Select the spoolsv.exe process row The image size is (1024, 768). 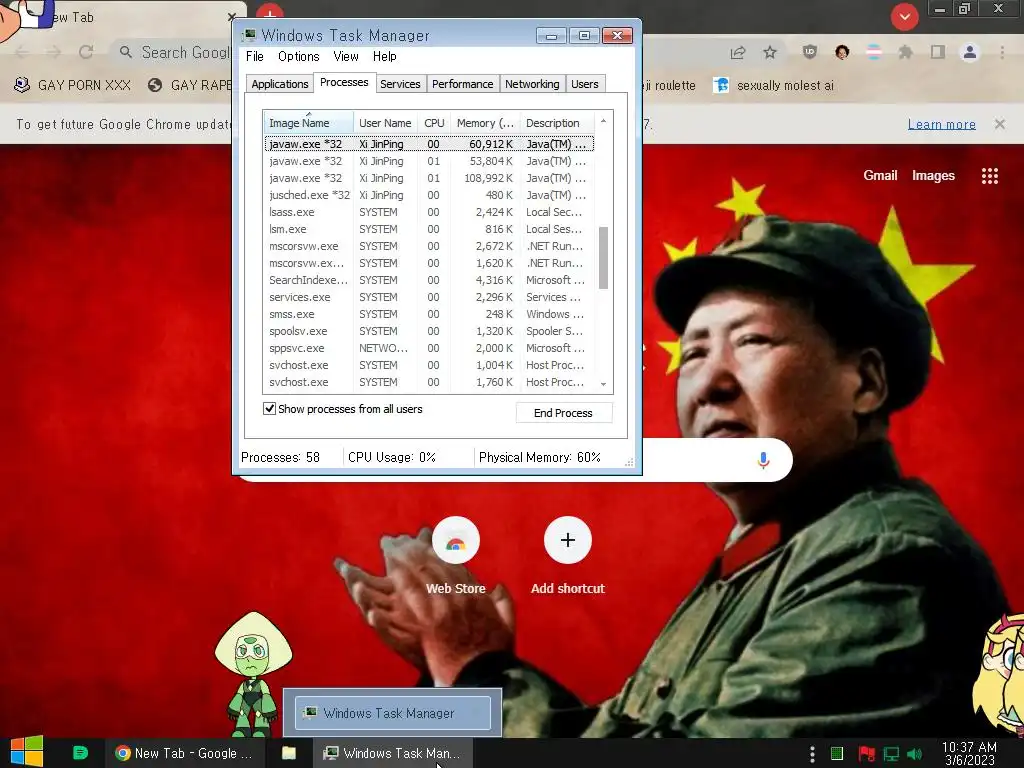(429, 331)
